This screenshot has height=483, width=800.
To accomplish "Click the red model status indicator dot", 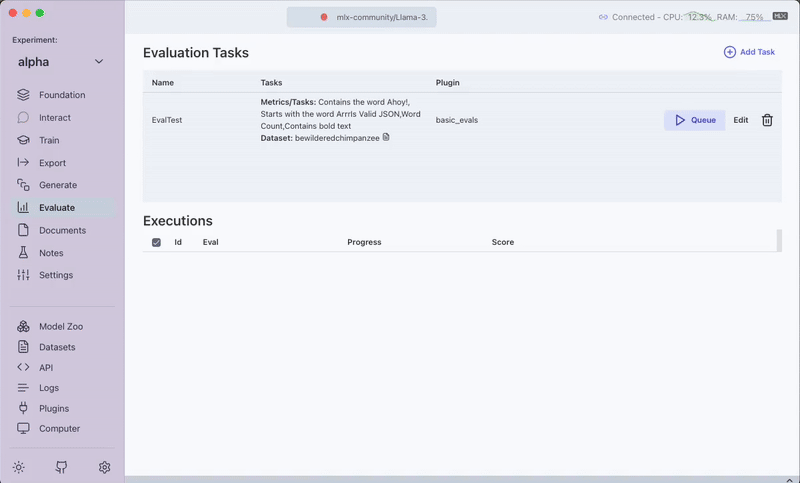I will pos(324,17).
